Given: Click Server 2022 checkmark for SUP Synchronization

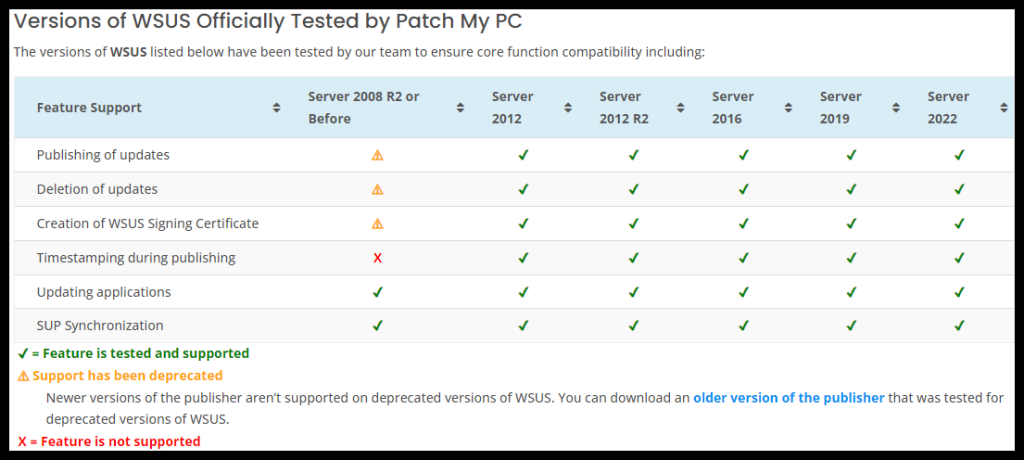Looking at the screenshot, I should point(959,325).
